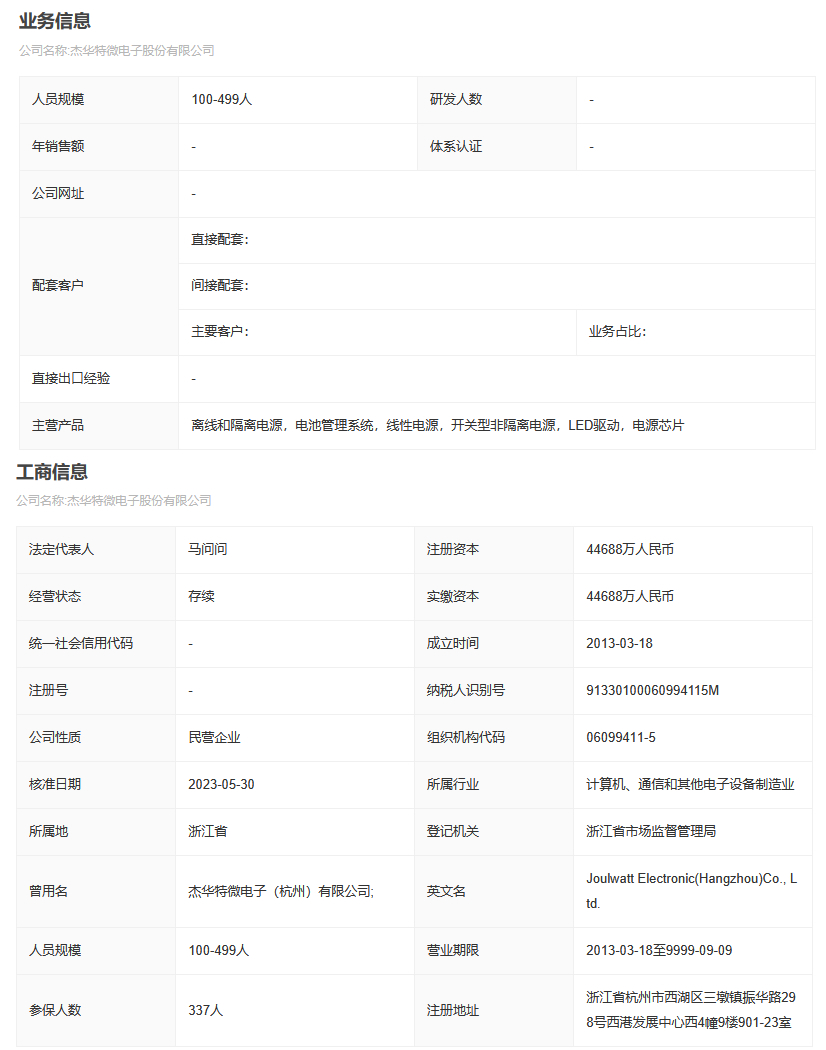Click business term 2013-03-18至9999-09-09

[659, 950]
